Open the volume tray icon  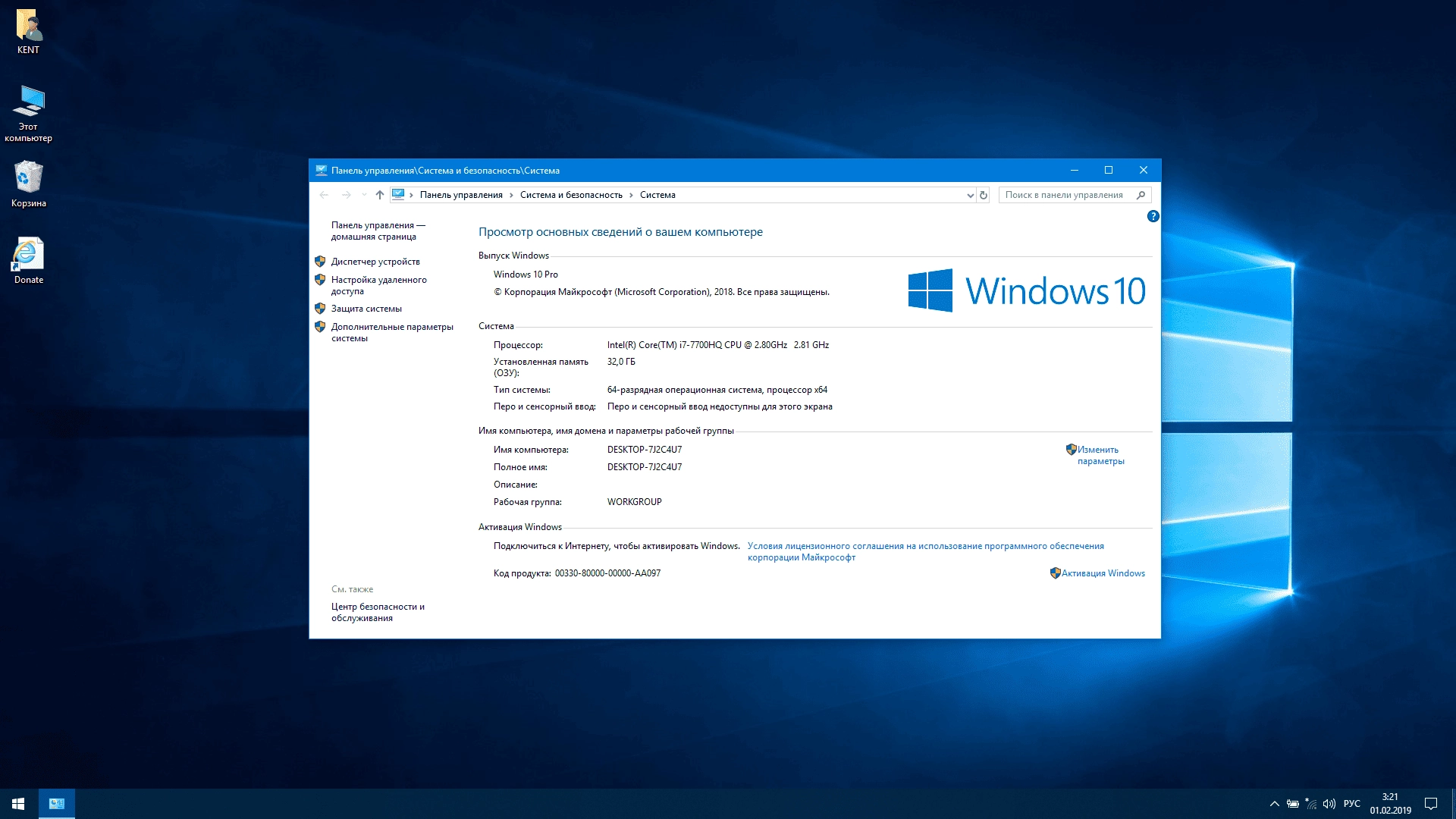(x=1329, y=804)
